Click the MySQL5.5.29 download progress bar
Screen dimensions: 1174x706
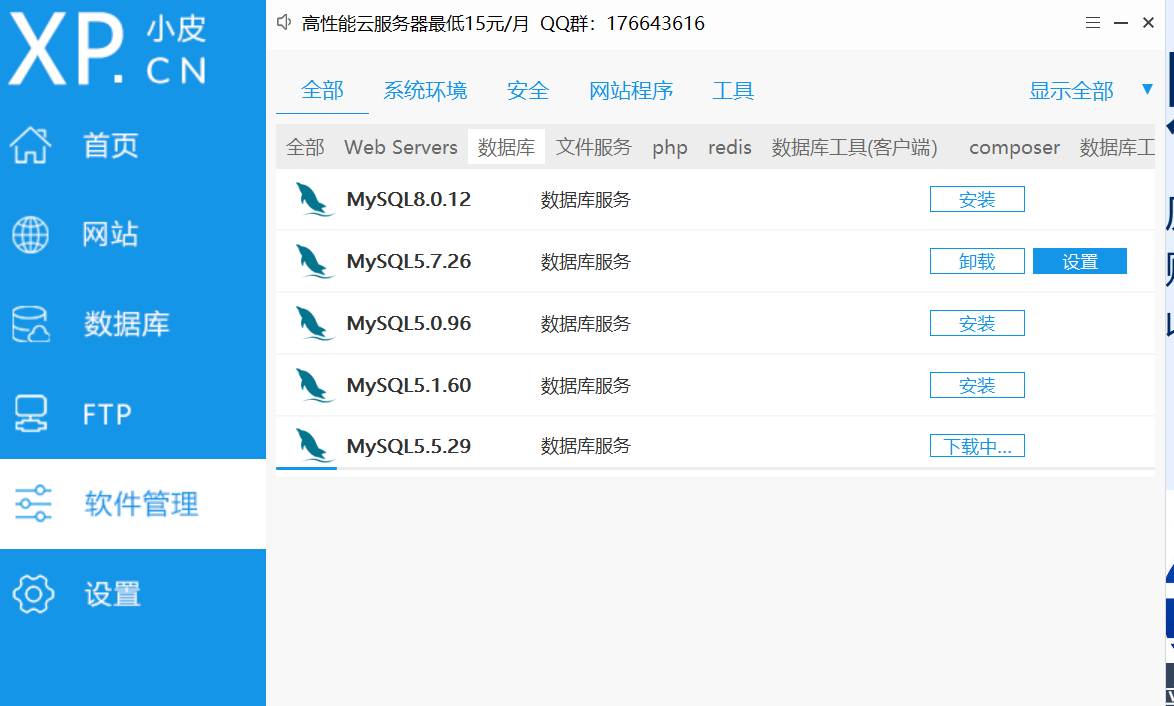[715, 469]
